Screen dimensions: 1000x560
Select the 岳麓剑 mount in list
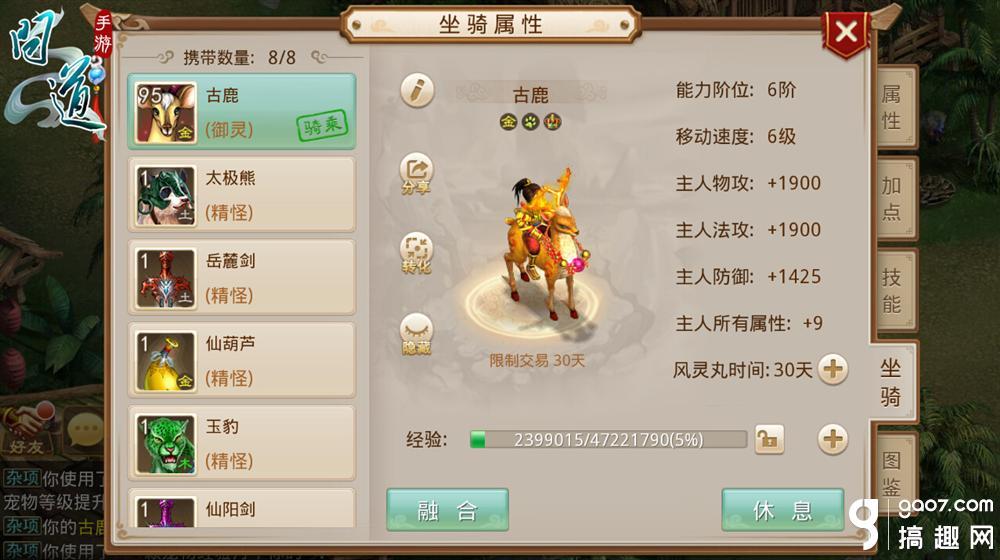(242, 277)
